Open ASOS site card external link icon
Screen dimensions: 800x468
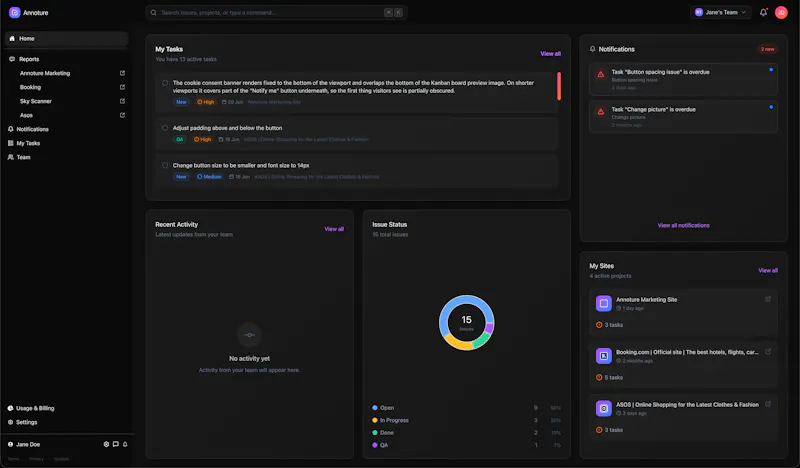[x=768, y=404]
